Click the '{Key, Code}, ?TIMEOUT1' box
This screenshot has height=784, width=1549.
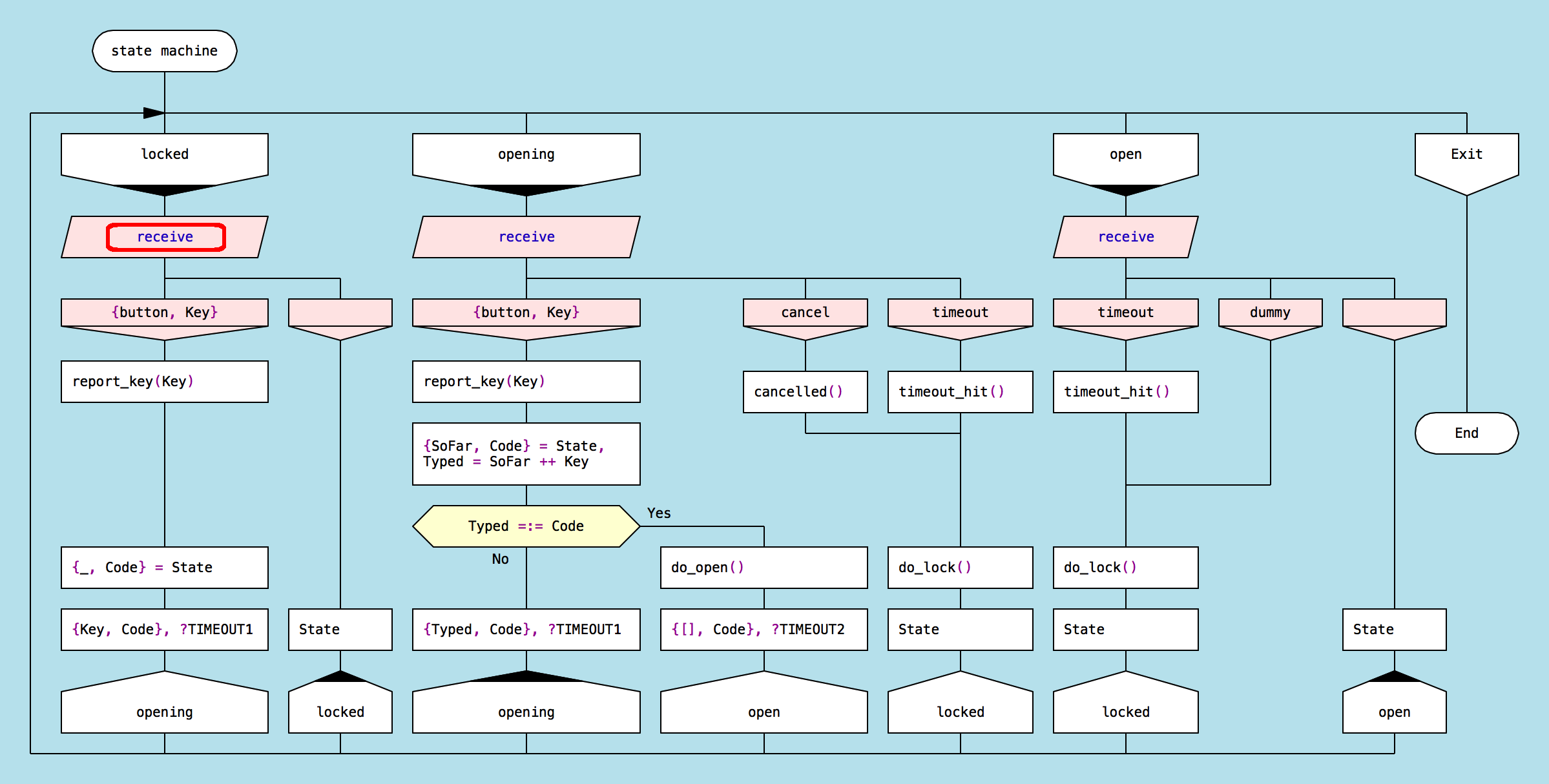click(x=164, y=629)
